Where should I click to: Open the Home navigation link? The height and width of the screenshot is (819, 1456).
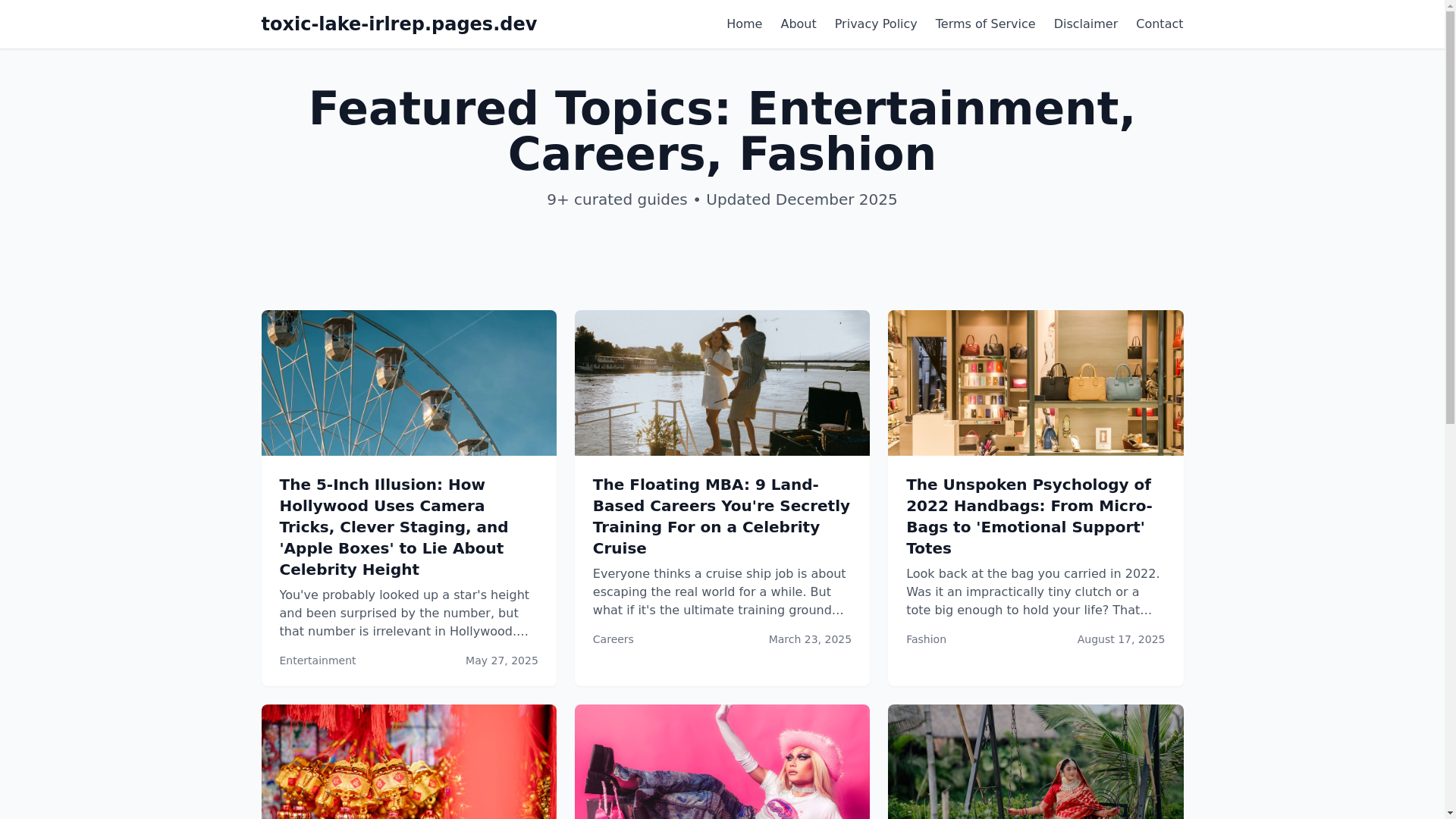coord(744,24)
